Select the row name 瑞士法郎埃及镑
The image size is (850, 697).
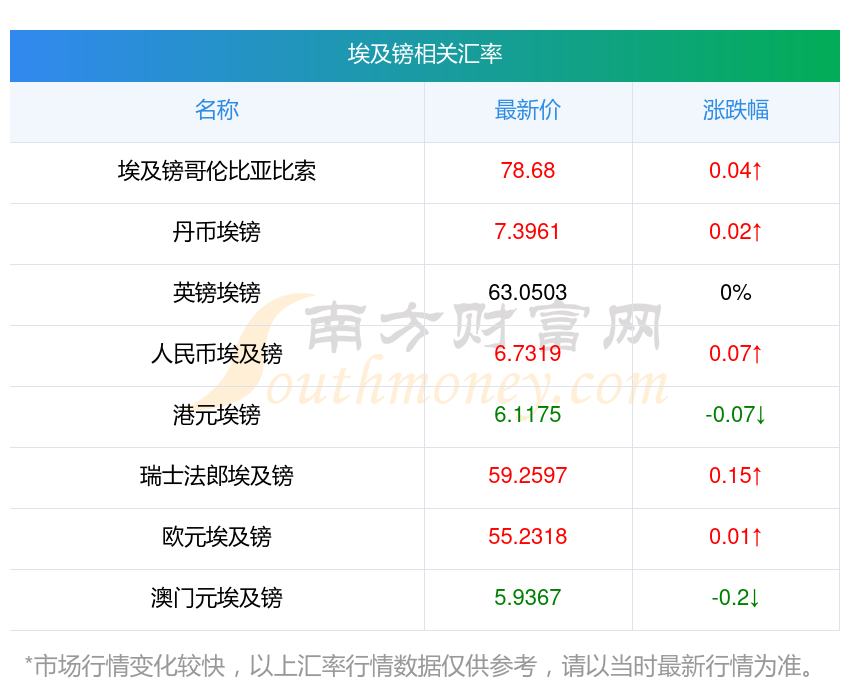(217, 476)
